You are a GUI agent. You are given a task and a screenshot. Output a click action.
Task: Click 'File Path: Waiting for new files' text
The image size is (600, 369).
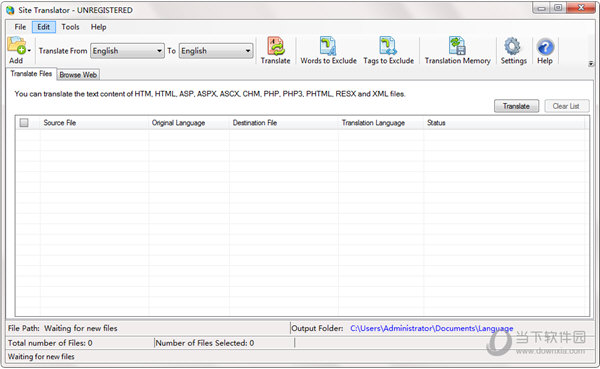coord(63,328)
